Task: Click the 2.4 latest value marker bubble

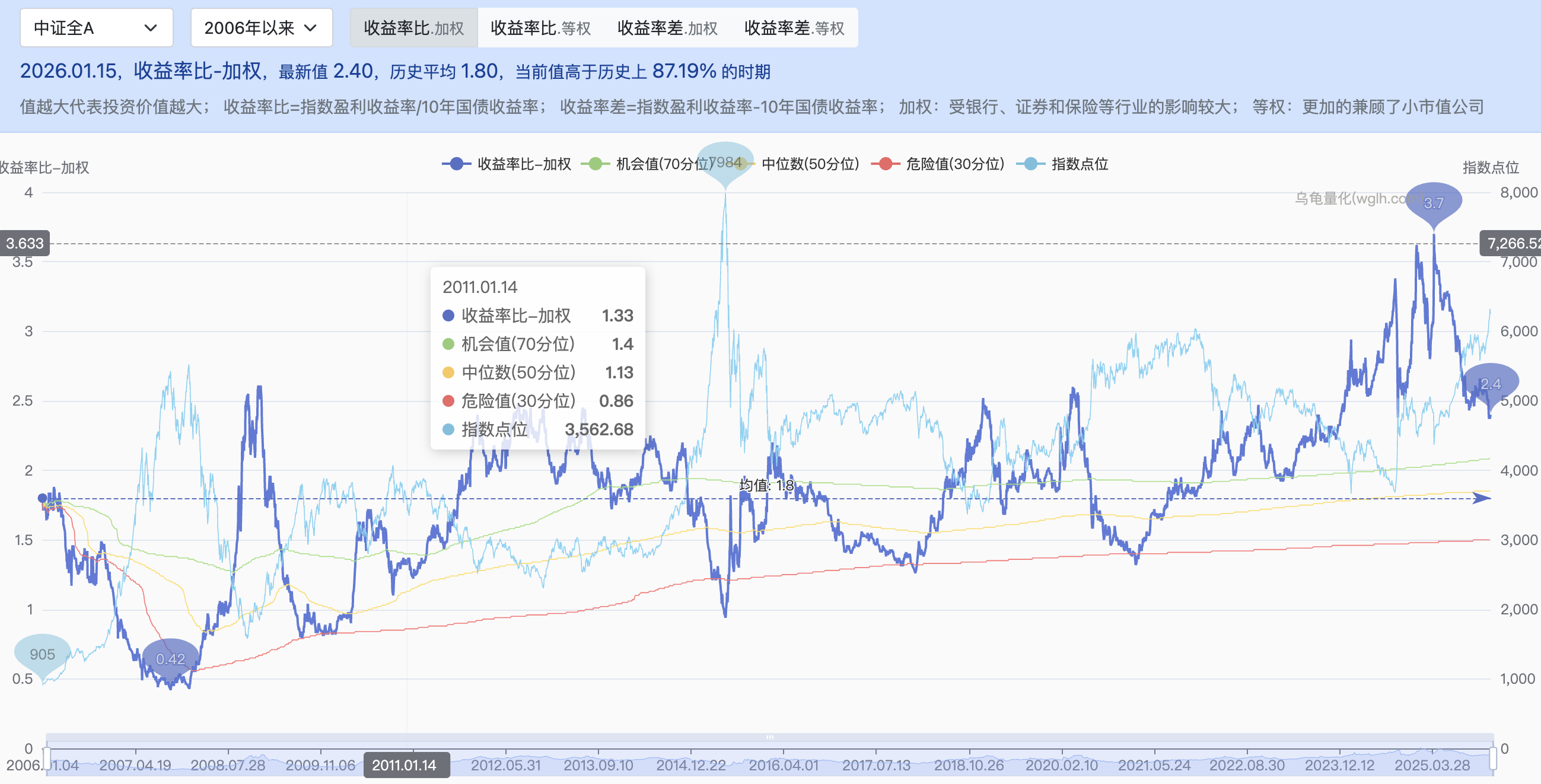Action: [1490, 383]
